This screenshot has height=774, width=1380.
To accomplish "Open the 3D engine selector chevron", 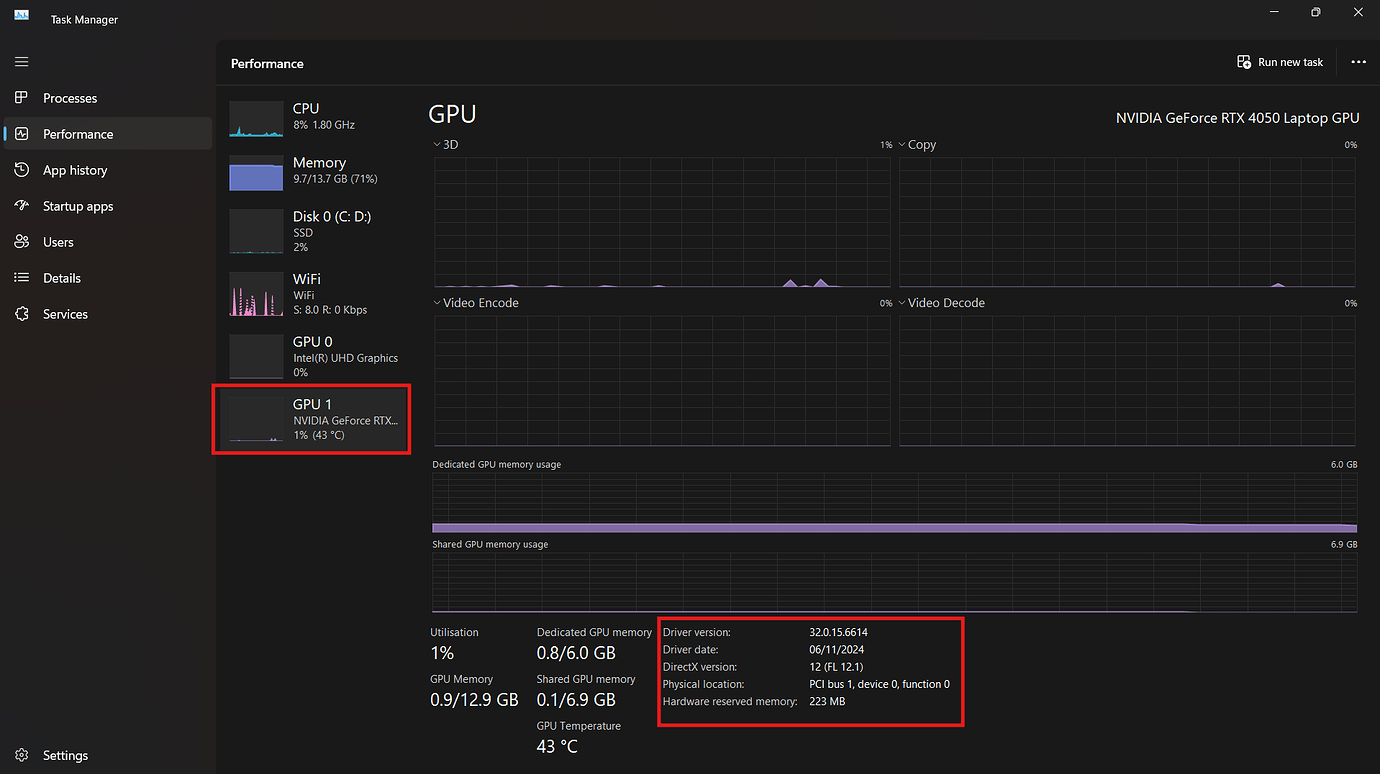I will tap(436, 144).
